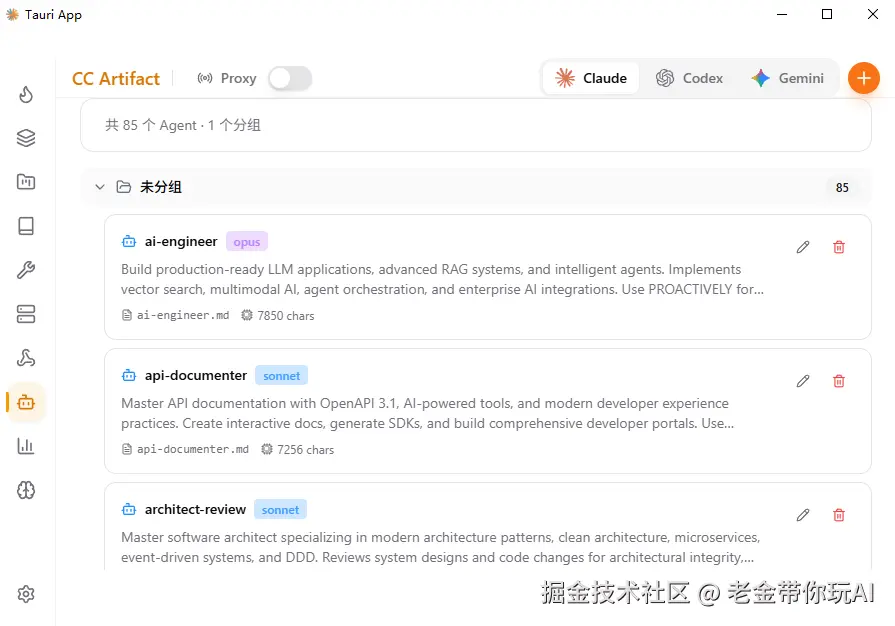Open the book sidebar icon
This screenshot has width=895, height=626.
pos(26,225)
